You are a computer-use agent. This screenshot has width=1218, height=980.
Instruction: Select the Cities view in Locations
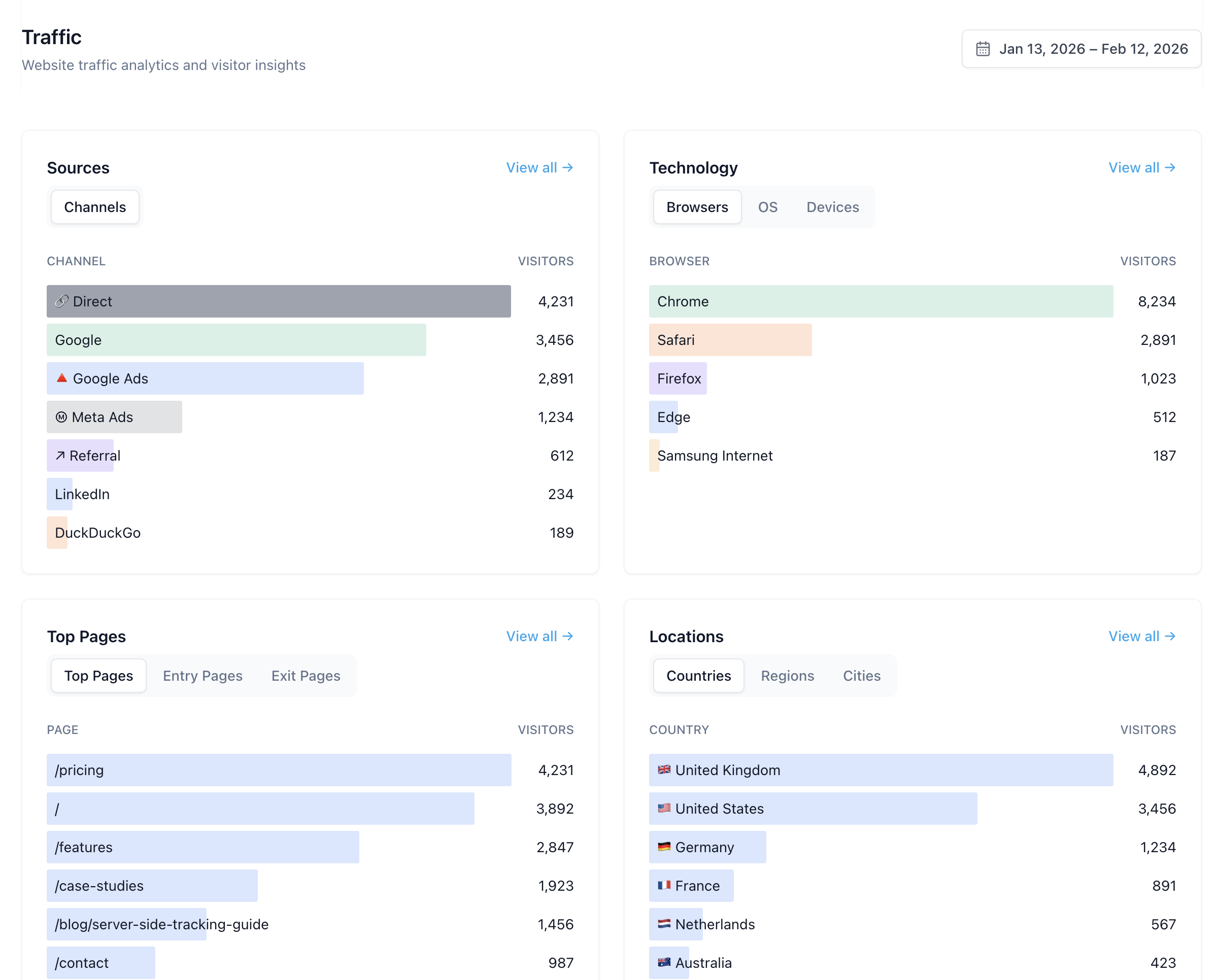861,676
